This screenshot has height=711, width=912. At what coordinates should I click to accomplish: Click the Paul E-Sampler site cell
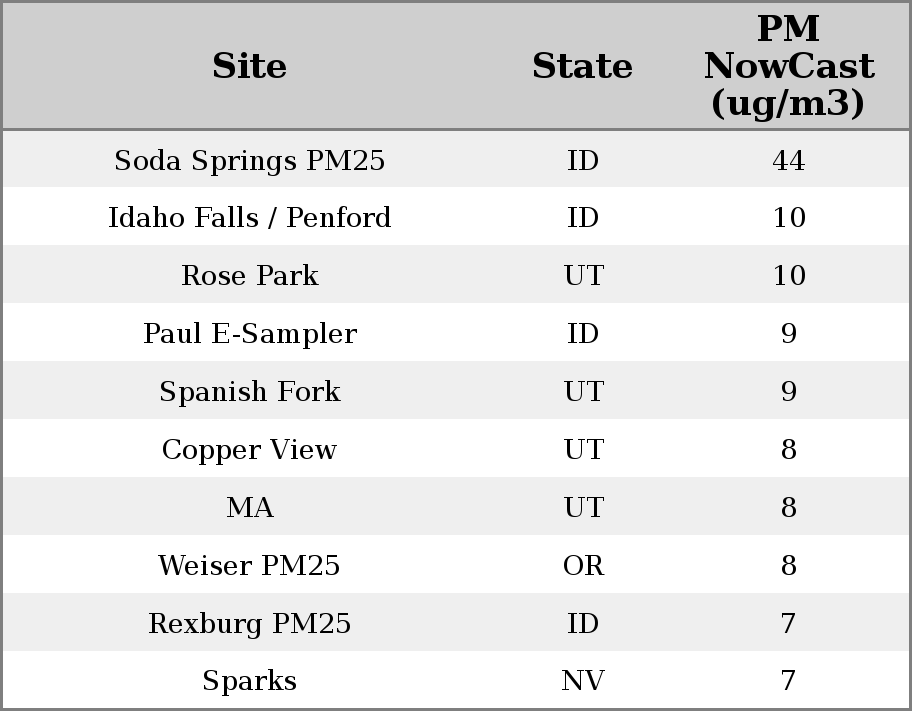(x=250, y=334)
